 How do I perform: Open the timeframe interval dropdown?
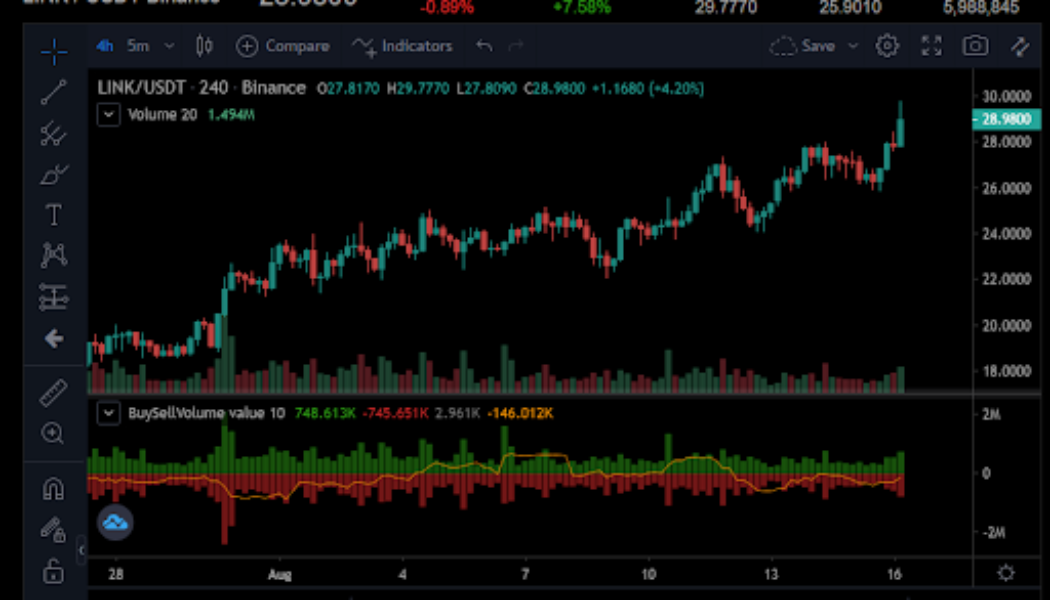(x=168, y=46)
